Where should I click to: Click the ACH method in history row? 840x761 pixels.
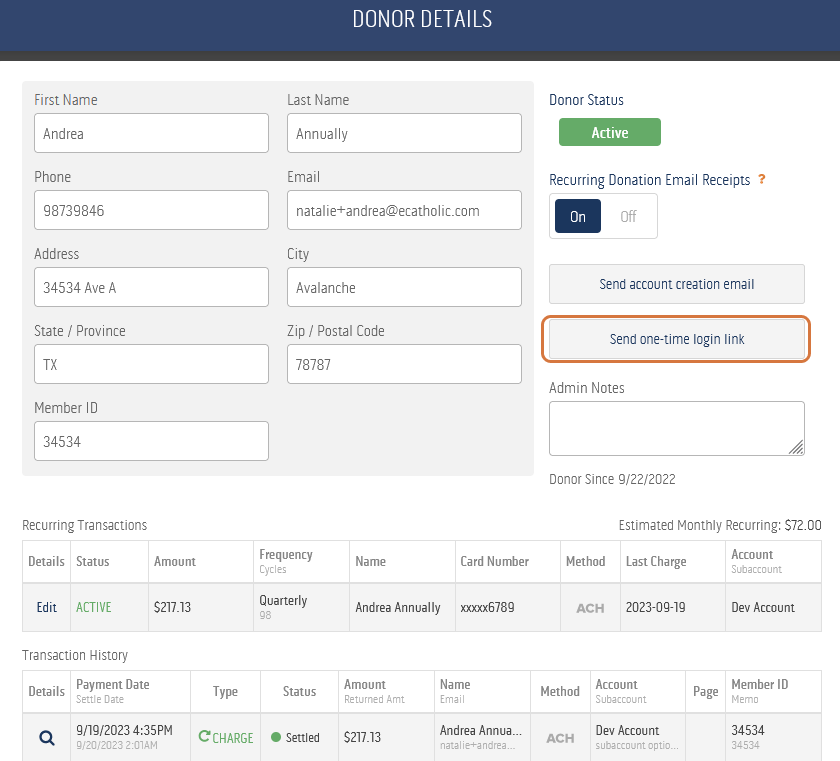(x=560, y=738)
